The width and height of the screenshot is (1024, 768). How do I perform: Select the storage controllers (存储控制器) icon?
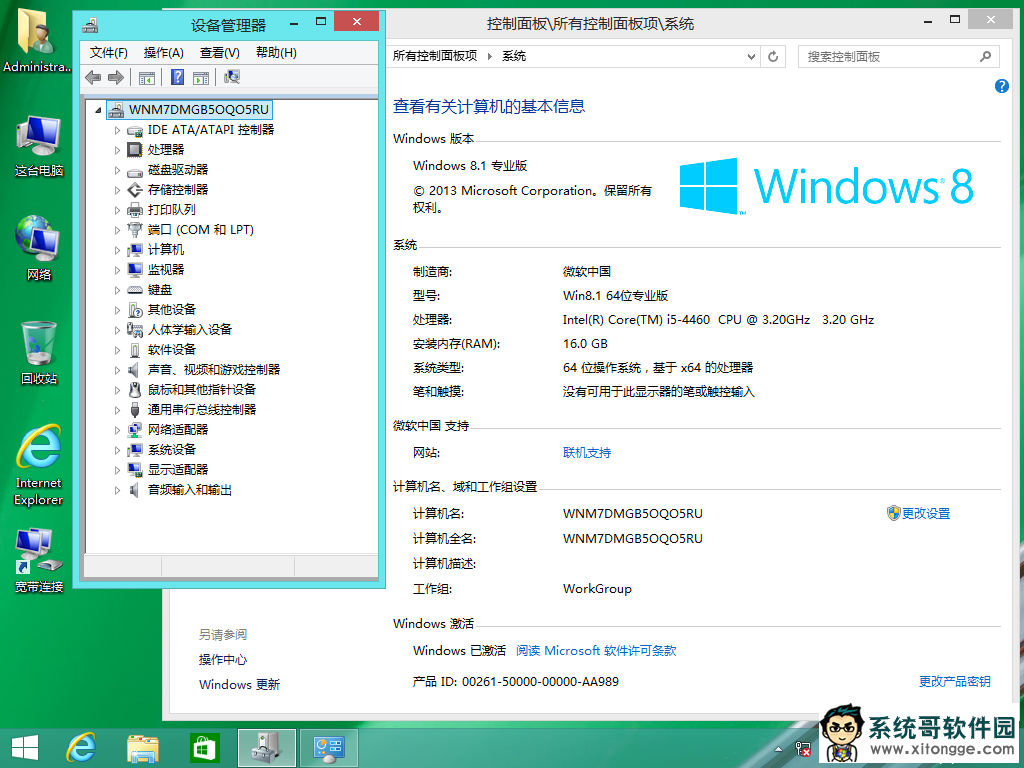pos(135,189)
